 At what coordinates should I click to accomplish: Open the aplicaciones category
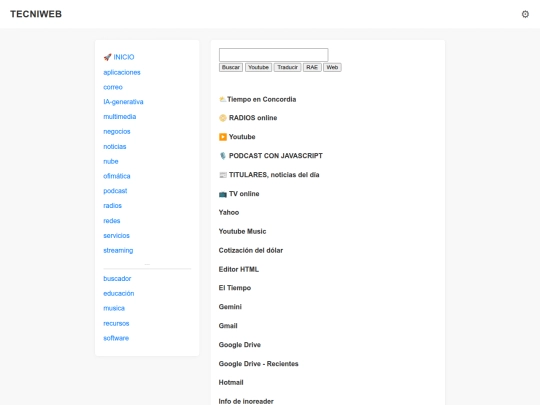[122, 72]
